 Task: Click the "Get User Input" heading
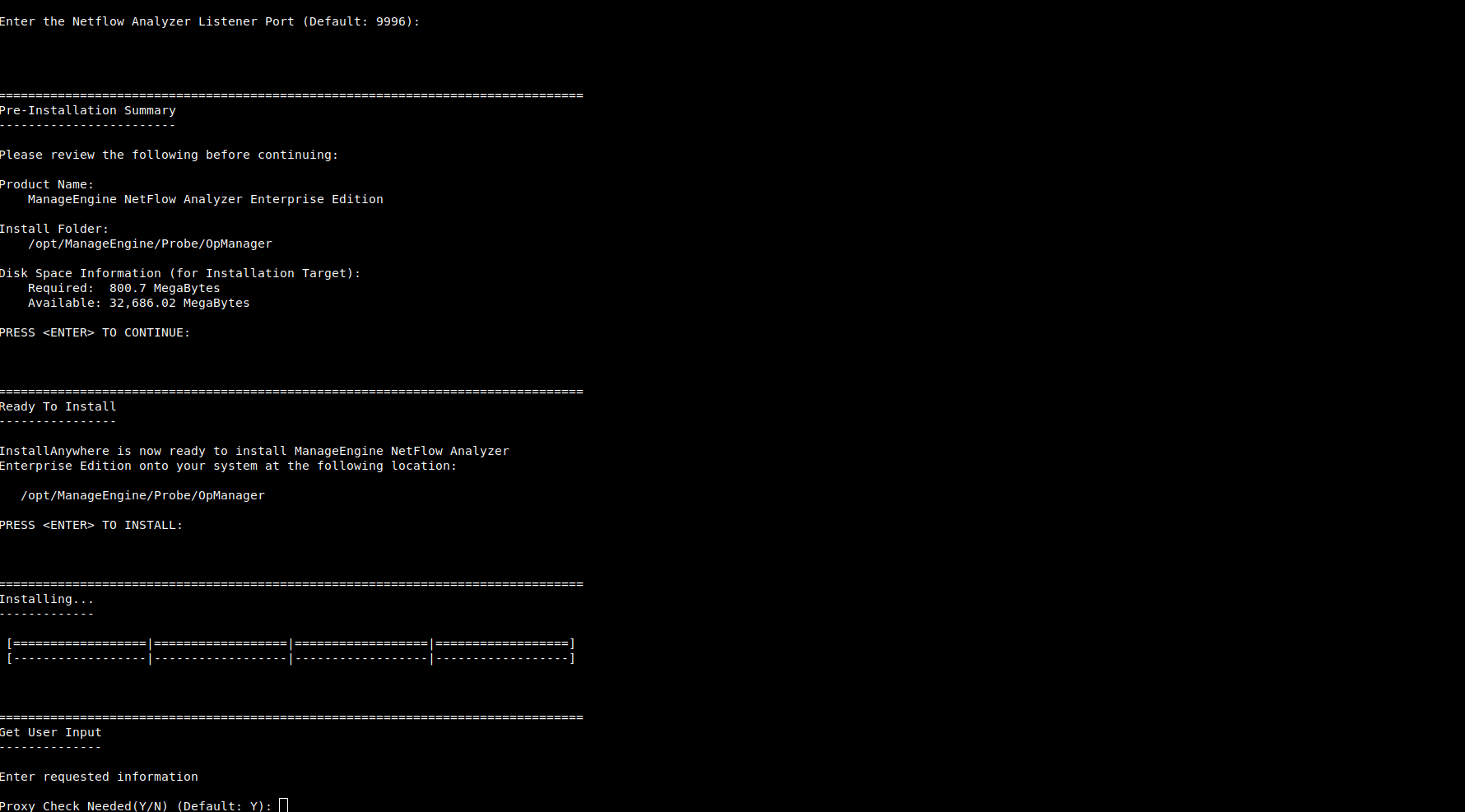click(51, 732)
